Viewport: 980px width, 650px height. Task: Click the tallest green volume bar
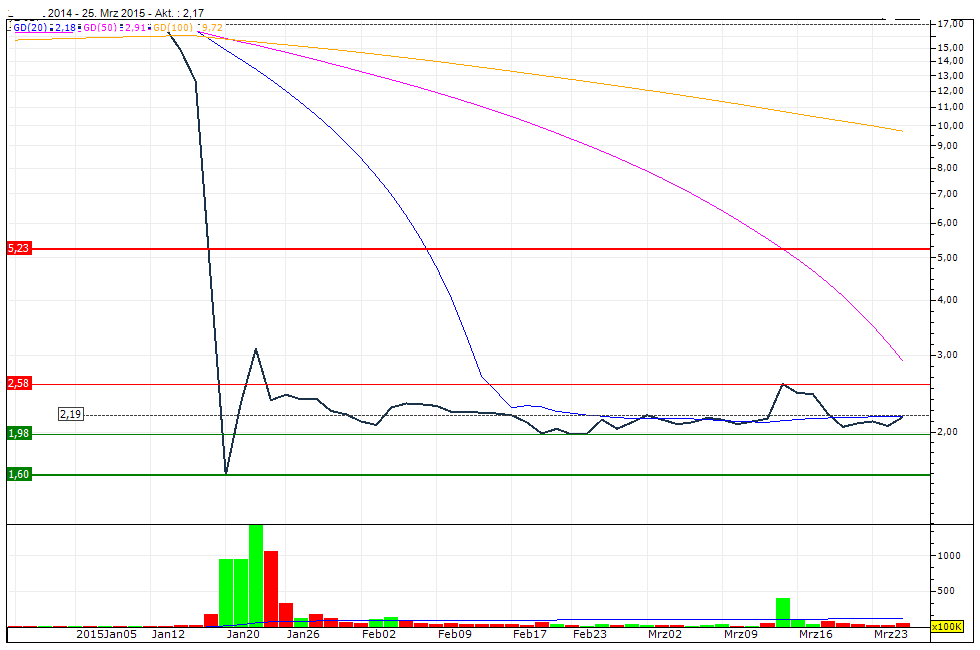[257, 570]
